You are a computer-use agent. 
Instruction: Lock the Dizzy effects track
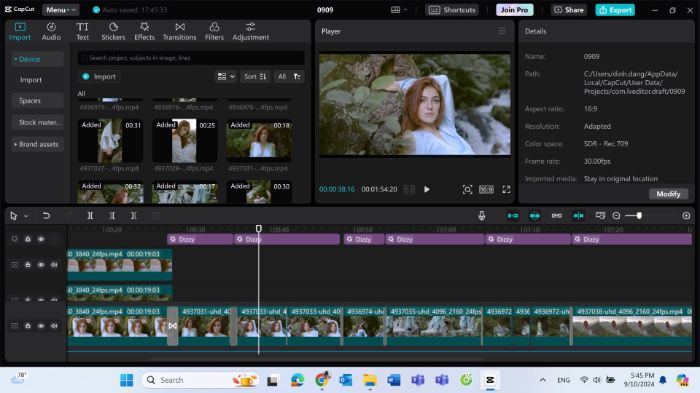click(28, 239)
